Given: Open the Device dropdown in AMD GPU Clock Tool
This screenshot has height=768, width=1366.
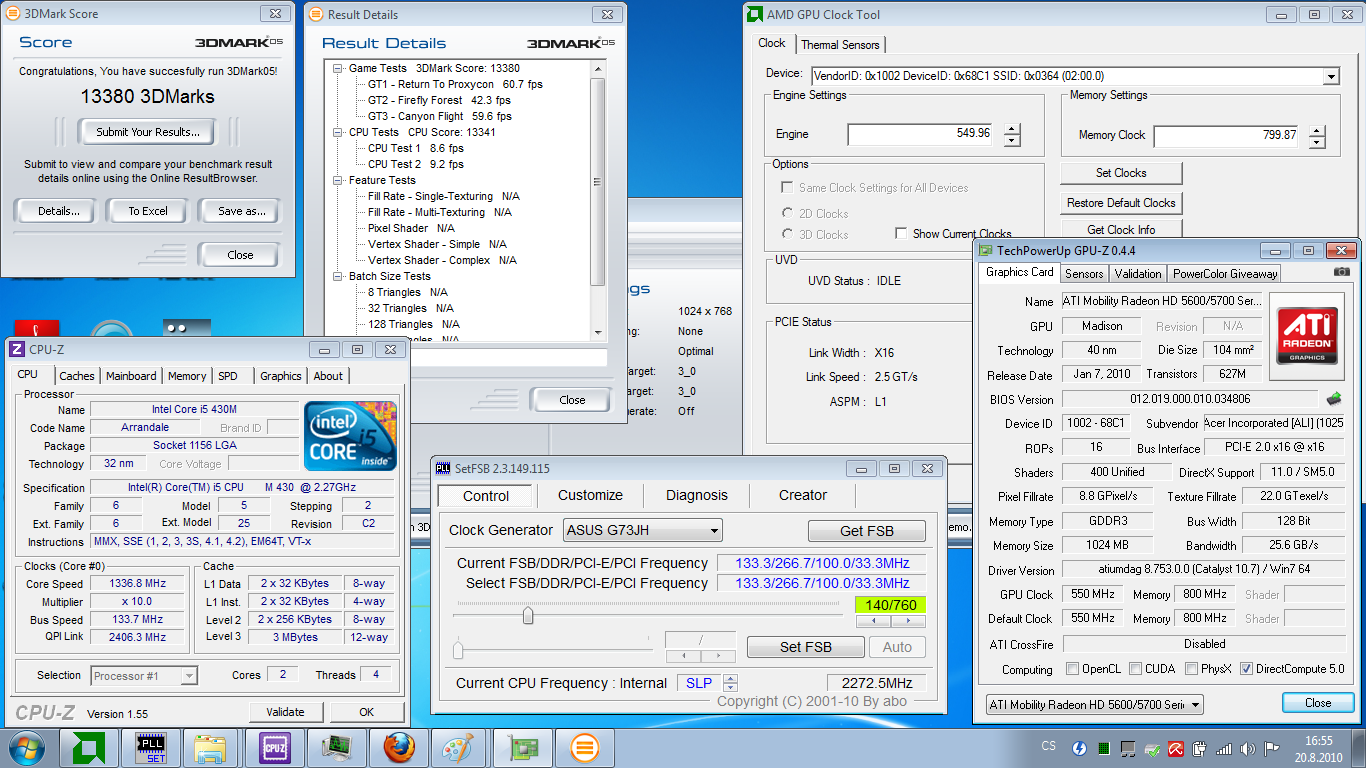Looking at the screenshot, I should [x=1331, y=76].
